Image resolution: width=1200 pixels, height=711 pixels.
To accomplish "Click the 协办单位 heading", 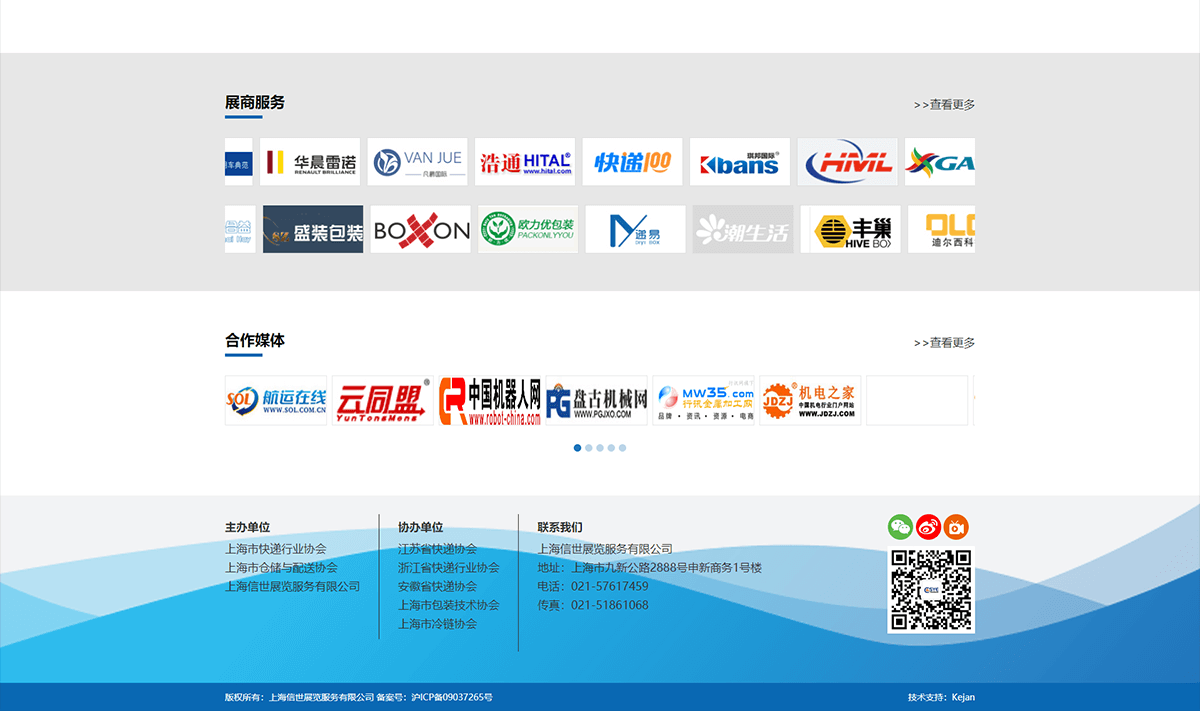I will 420,527.
